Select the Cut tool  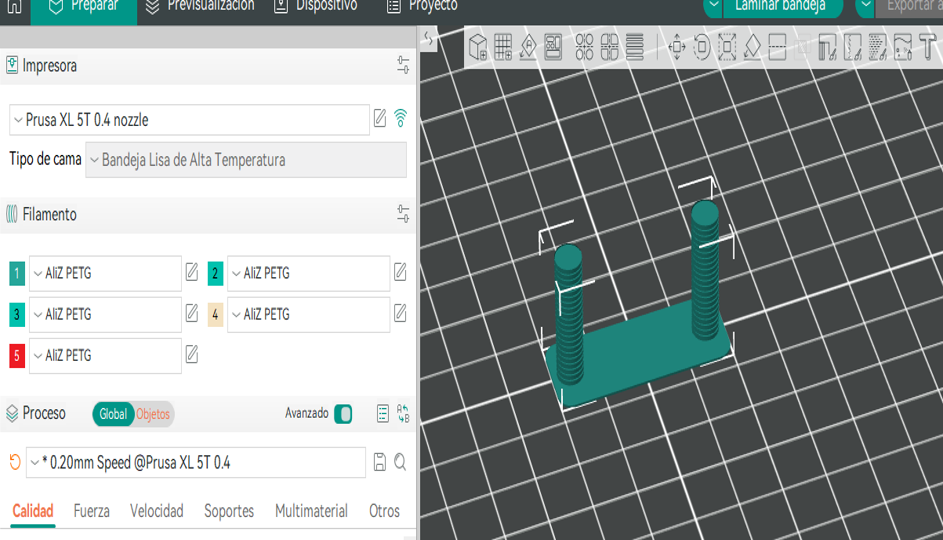[778, 47]
